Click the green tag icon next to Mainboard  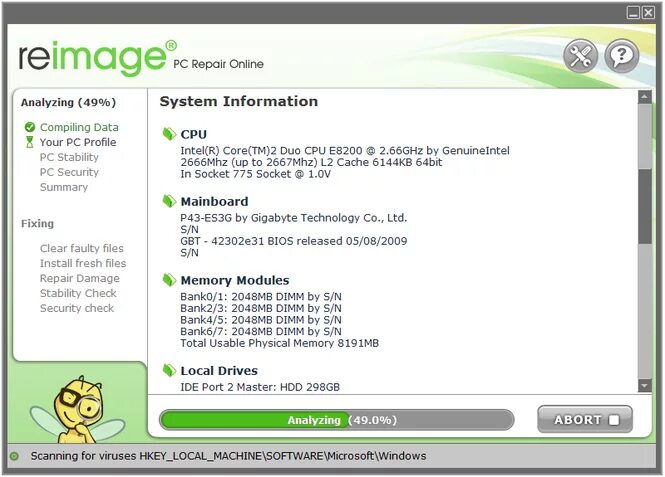tap(169, 201)
